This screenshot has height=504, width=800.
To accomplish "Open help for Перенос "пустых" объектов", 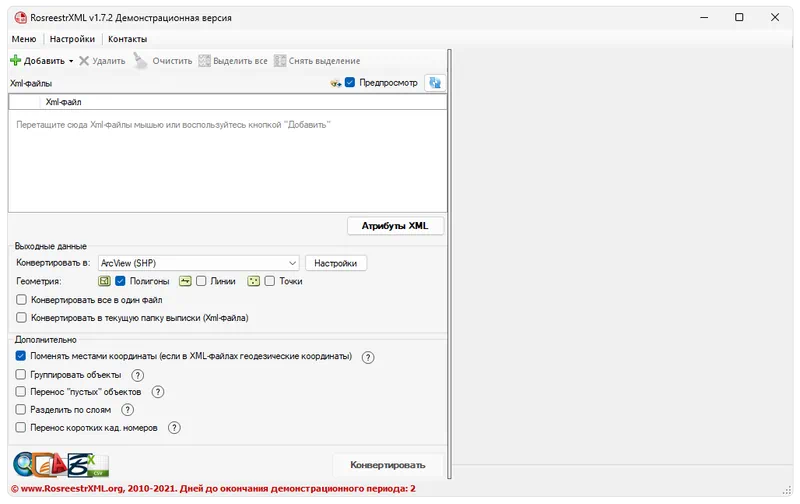I will click(x=158, y=392).
